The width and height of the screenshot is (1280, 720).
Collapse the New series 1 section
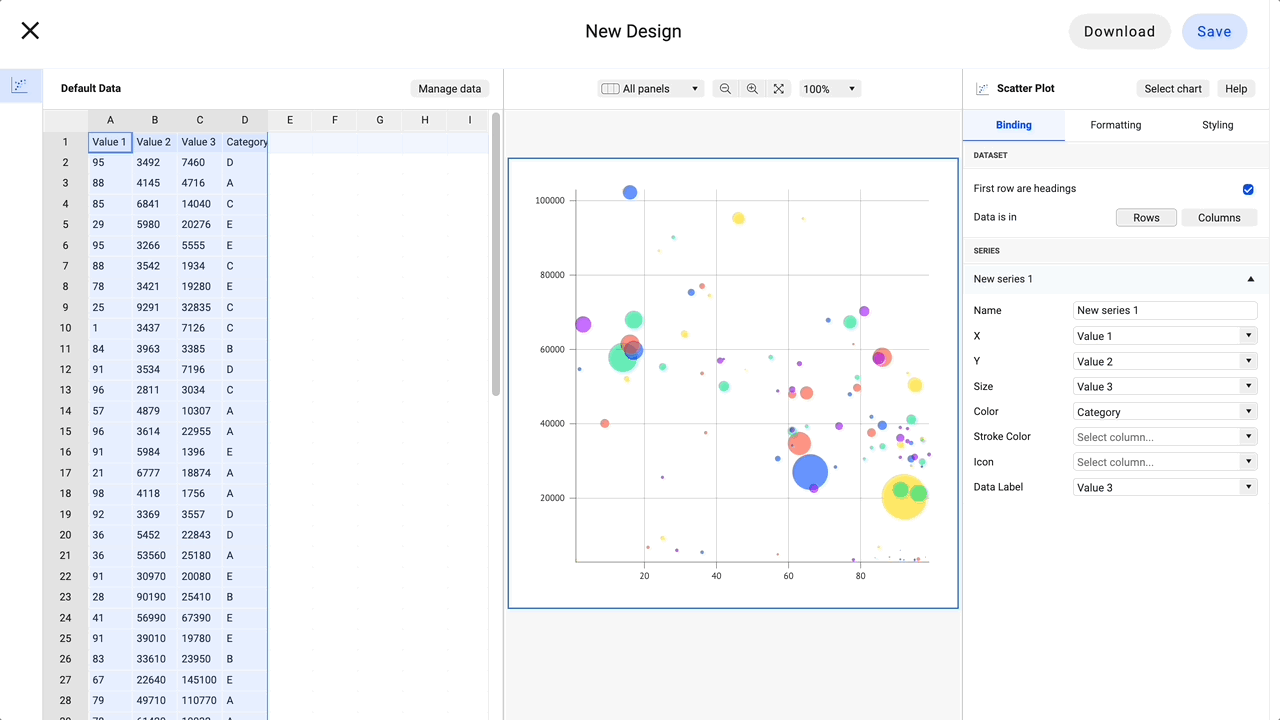[x=1250, y=279]
